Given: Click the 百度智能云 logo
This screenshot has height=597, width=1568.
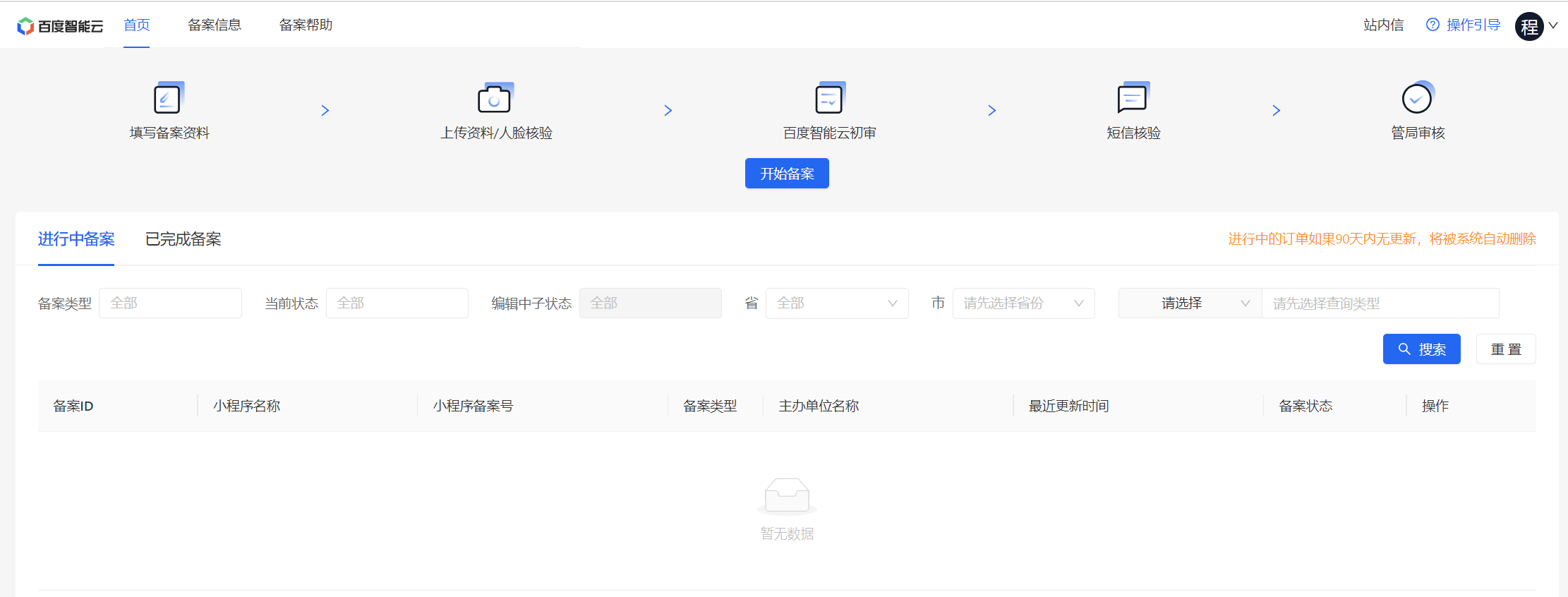Looking at the screenshot, I should (60, 26).
